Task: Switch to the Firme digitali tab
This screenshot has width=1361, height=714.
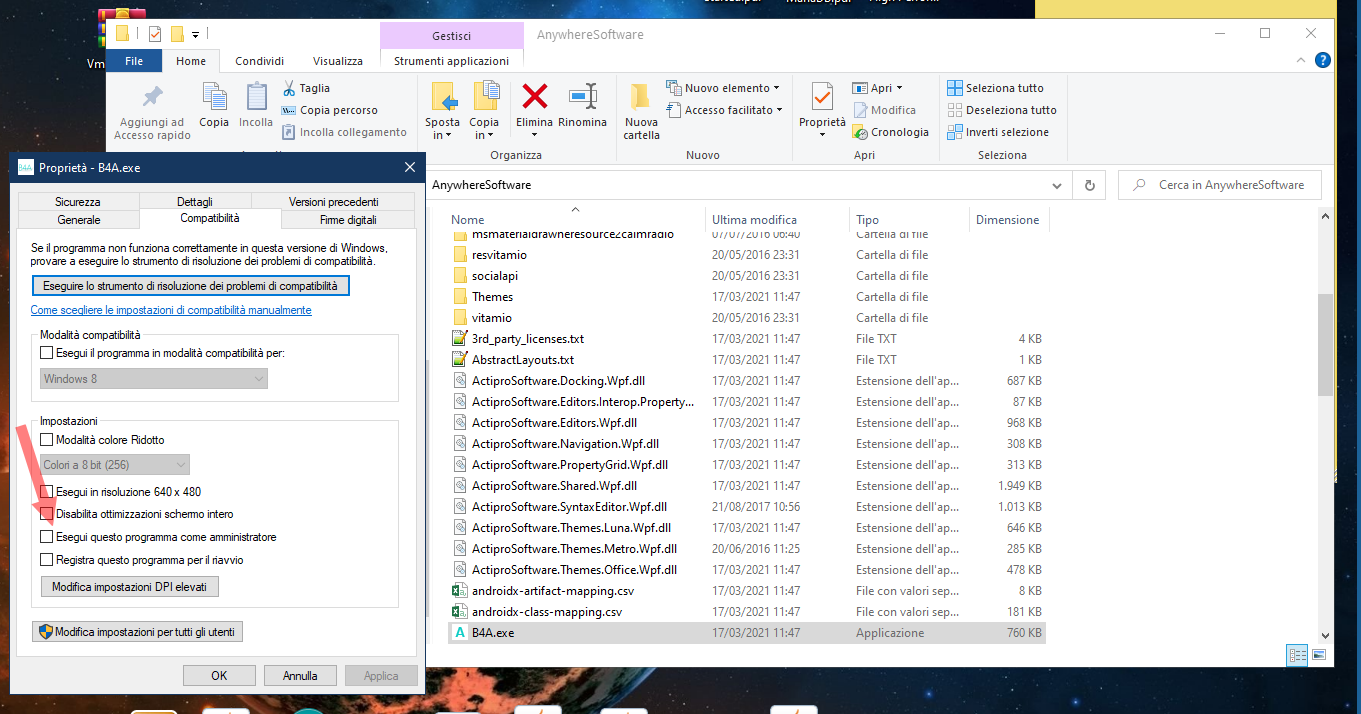Action: [348, 219]
